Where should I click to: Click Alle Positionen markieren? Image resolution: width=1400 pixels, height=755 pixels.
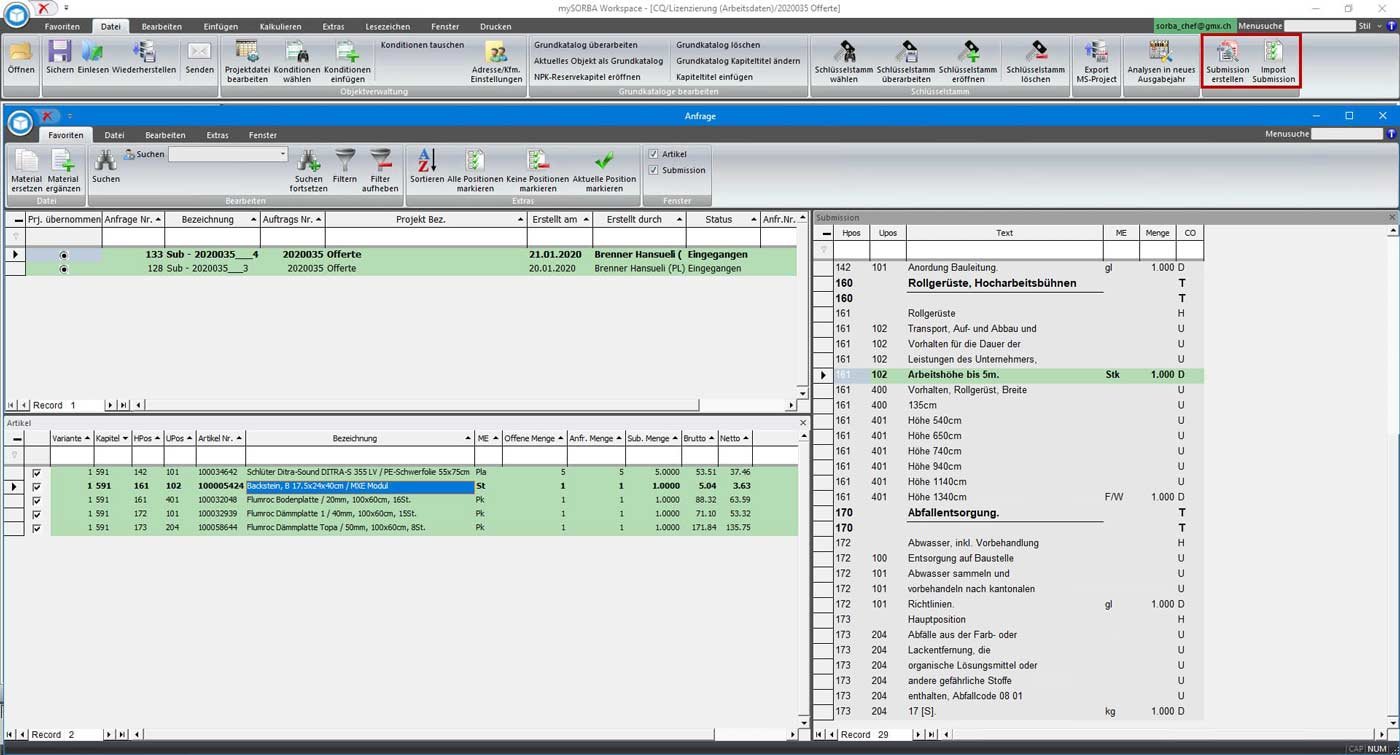coord(475,170)
